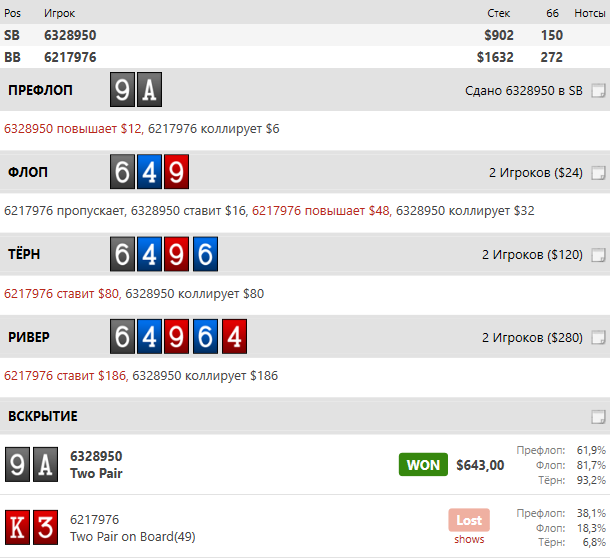Click '6328950 коллирует $186' action text
This screenshot has width=613, height=559.
click(x=205, y=376)
